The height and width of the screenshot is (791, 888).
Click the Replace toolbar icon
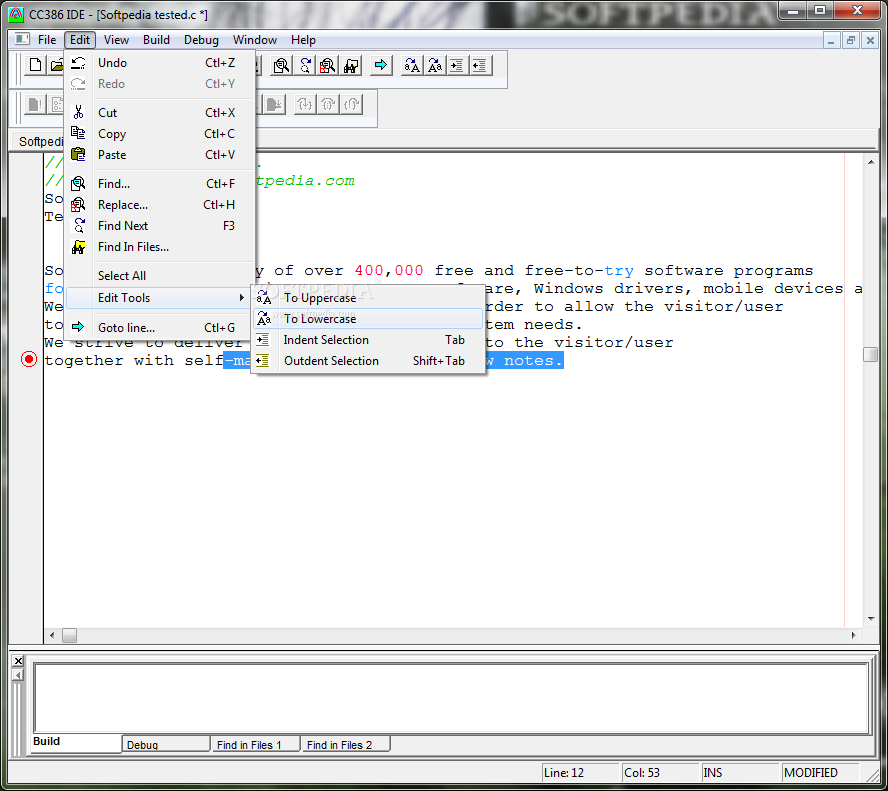tap(327, 66)
